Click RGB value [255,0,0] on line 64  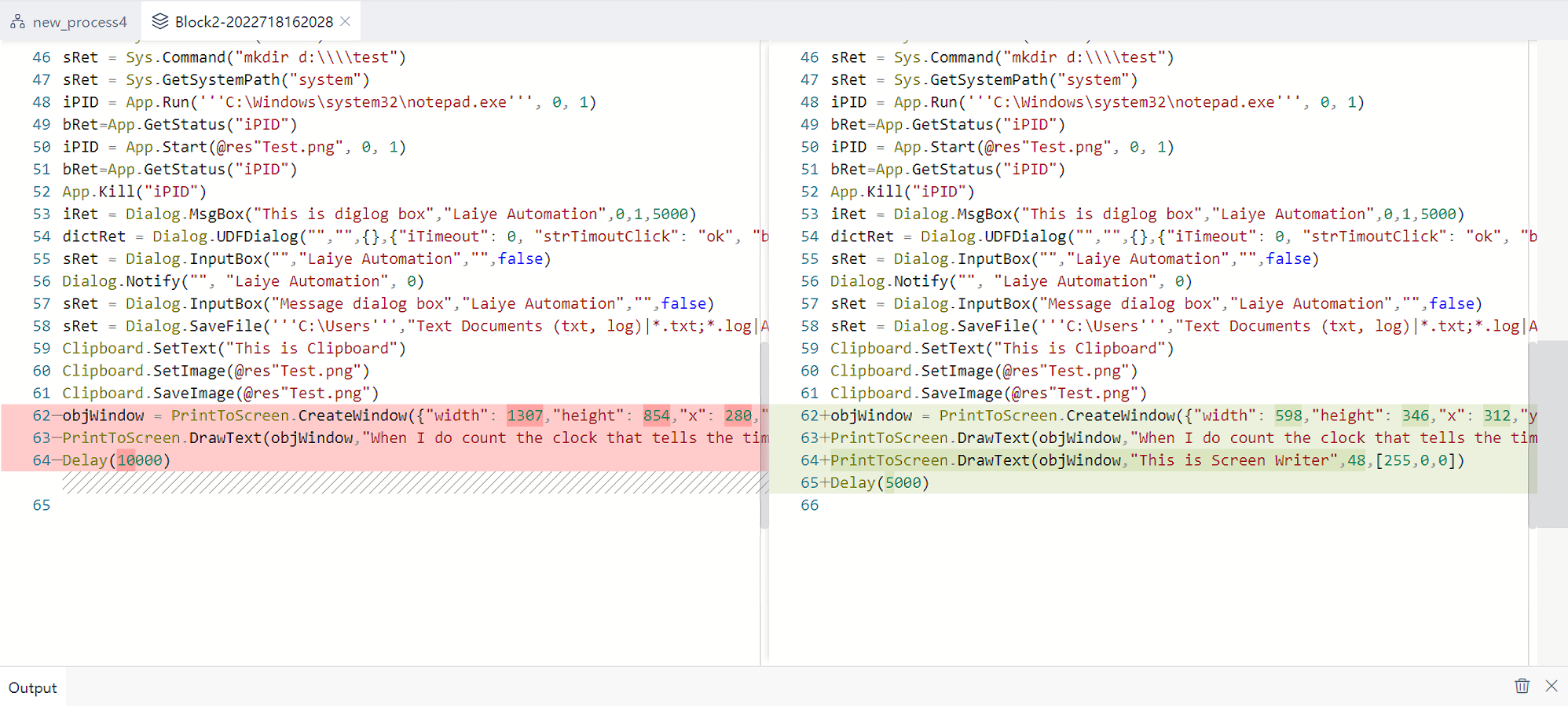click(x=1416, y=460)
